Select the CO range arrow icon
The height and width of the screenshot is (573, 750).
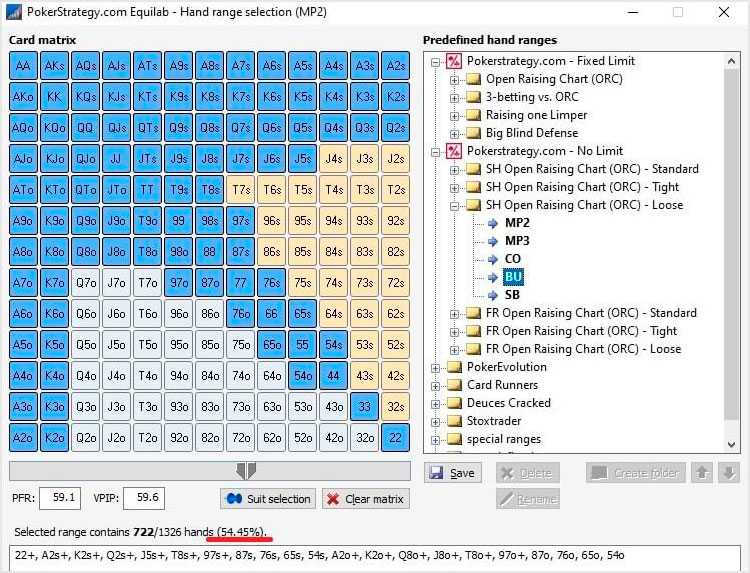(493, 259)
